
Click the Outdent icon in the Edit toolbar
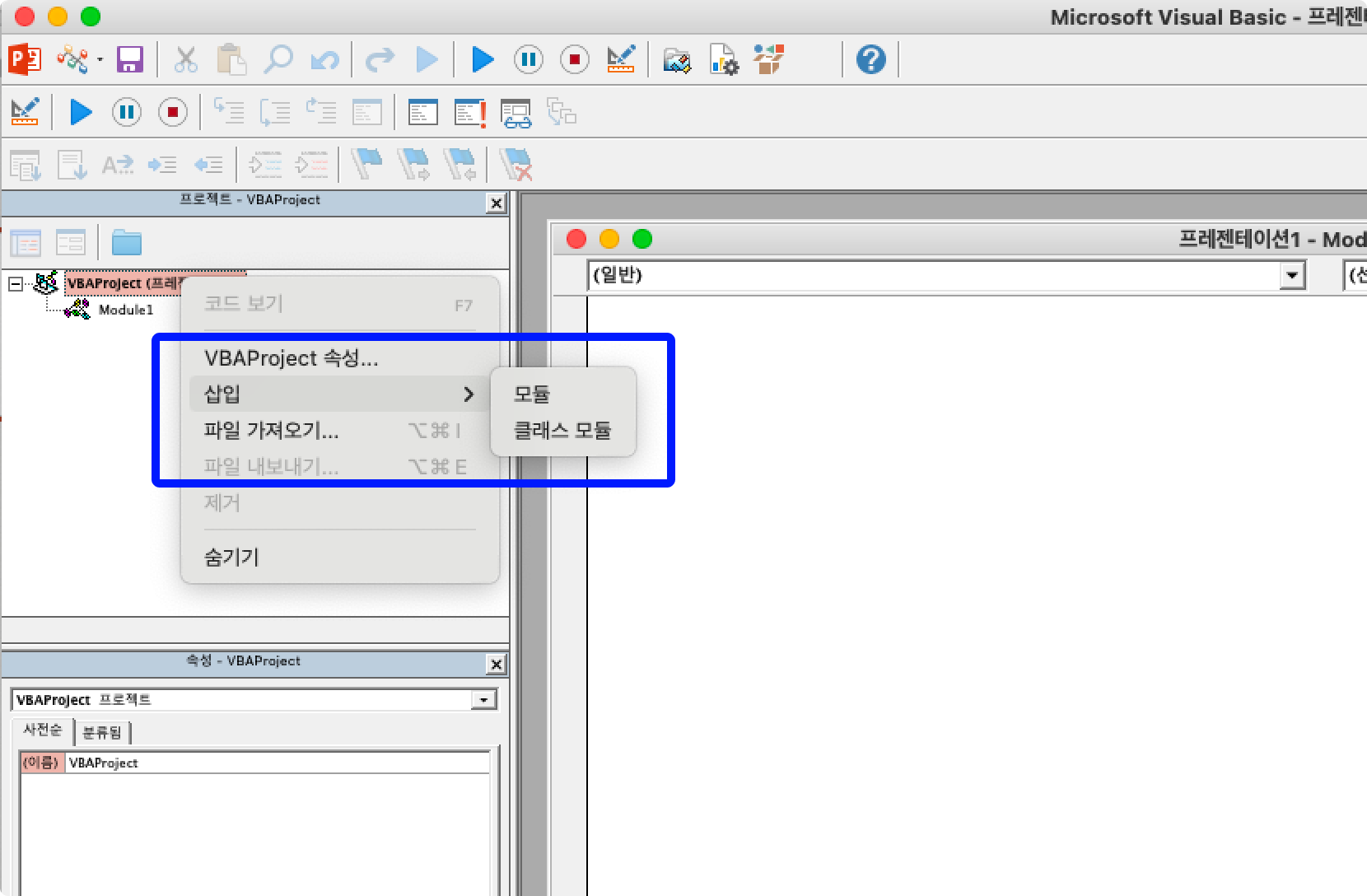[208, 165]
